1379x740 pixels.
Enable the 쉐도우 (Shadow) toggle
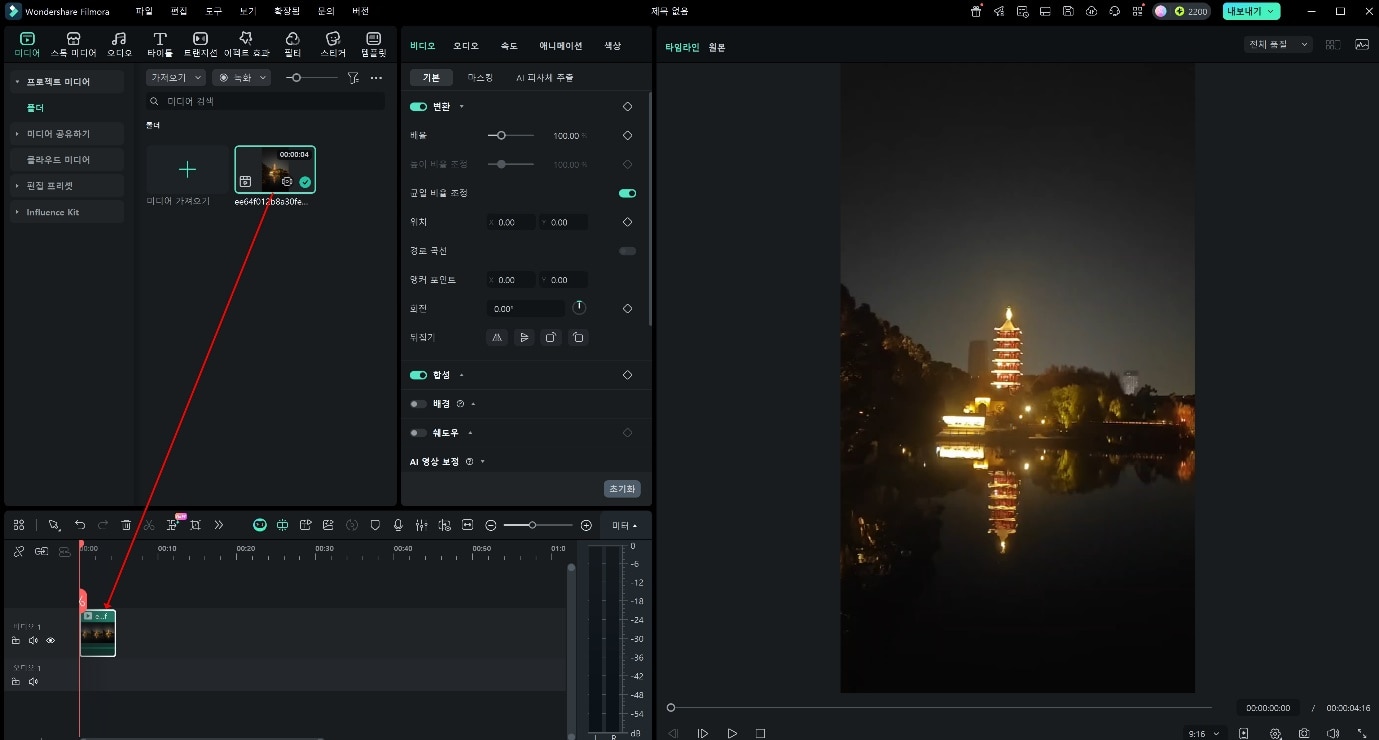[419, 433]
